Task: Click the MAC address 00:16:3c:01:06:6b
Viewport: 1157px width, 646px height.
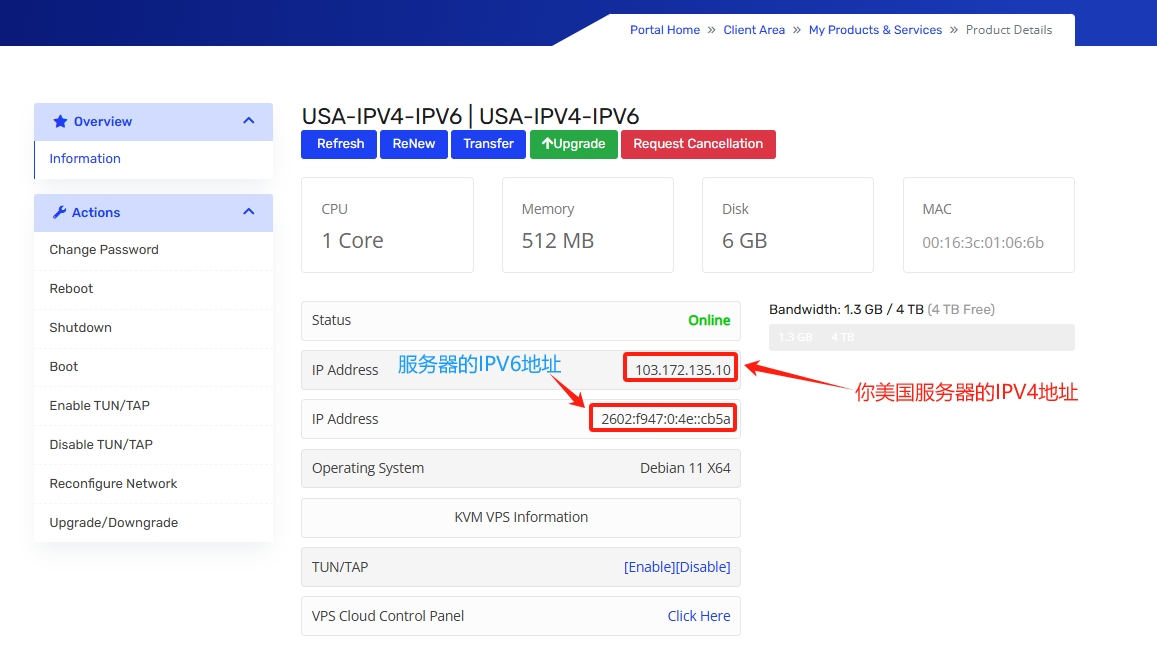Action: 983,243
